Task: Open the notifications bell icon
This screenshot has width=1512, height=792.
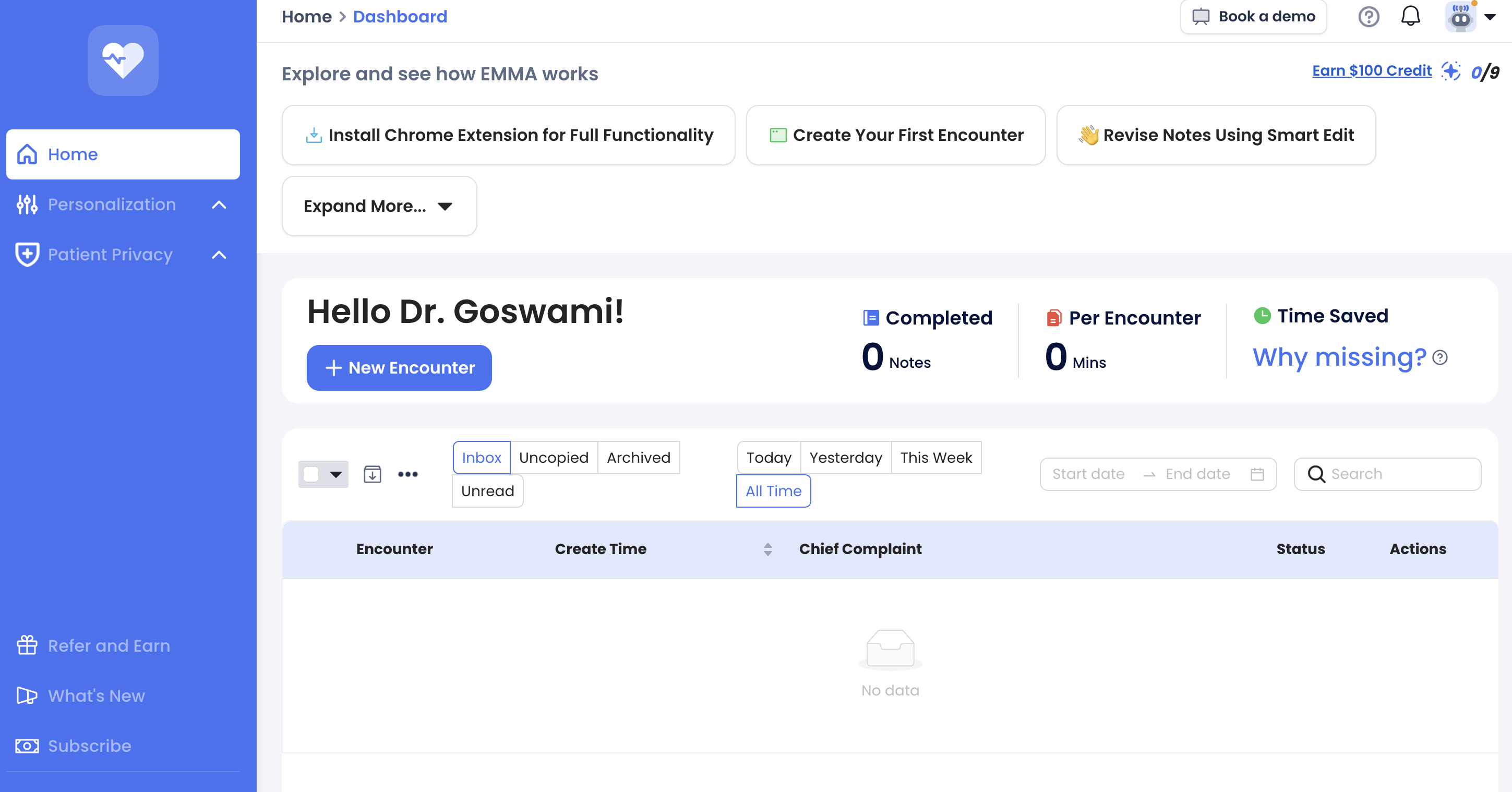Action: pyautogui.click(x=1410, y=17)
